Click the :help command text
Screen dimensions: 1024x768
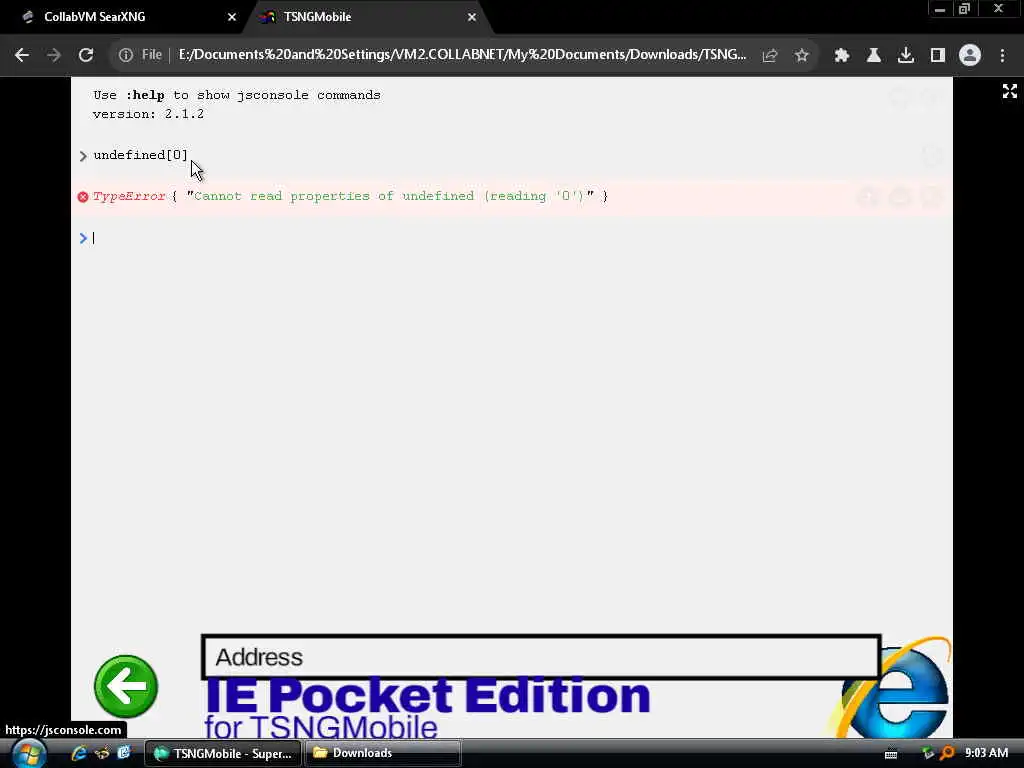(145, 95)
